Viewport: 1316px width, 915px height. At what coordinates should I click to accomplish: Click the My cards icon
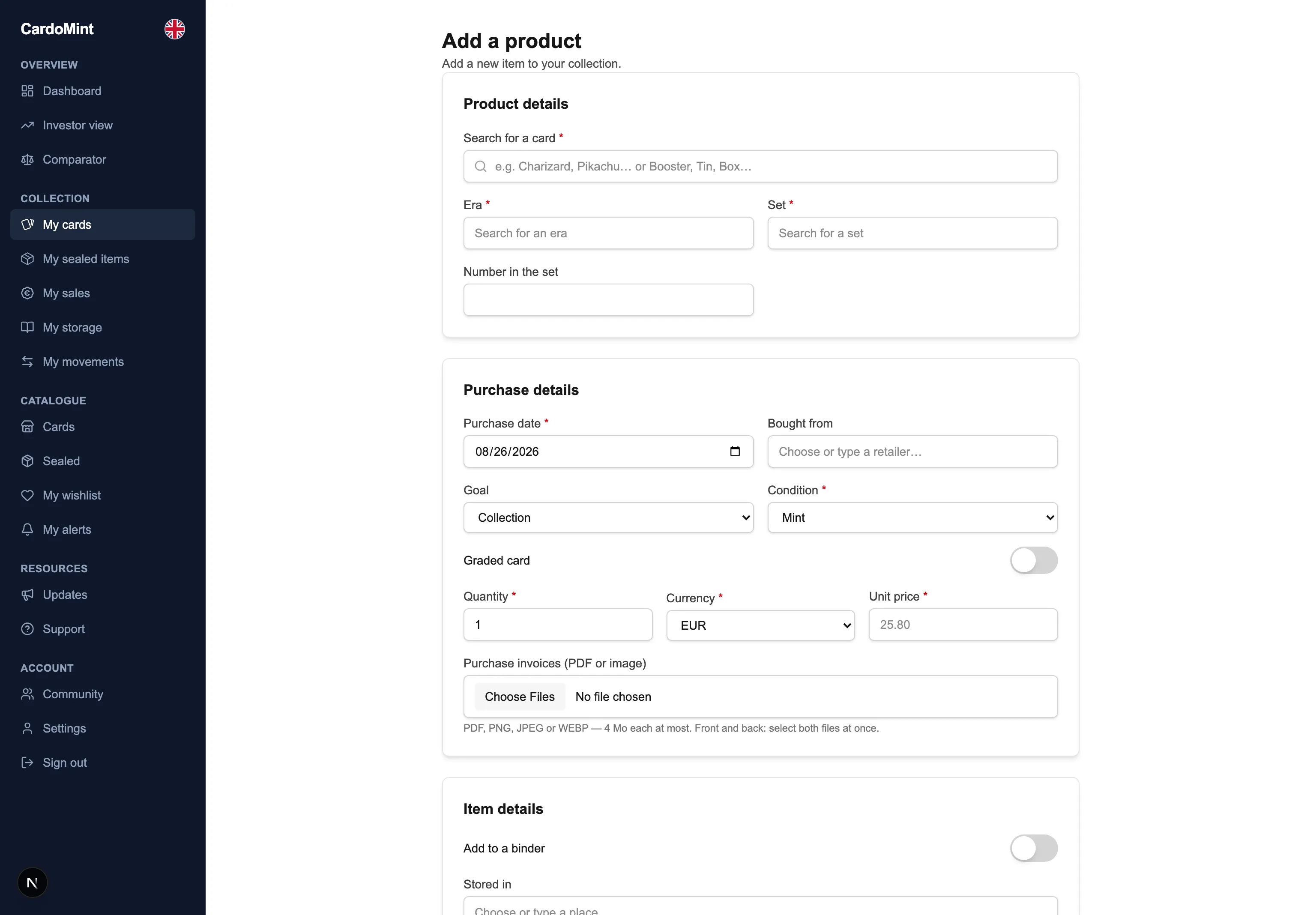[x=27, y=225]
